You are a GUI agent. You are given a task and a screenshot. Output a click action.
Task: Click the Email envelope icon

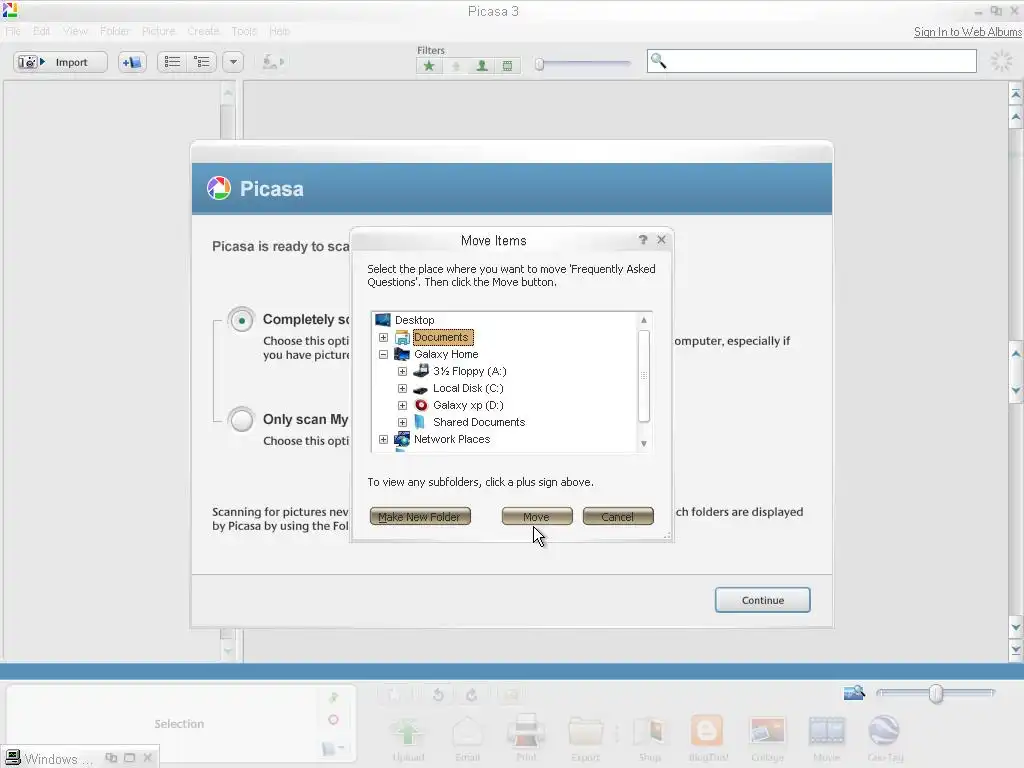[468, 731]
